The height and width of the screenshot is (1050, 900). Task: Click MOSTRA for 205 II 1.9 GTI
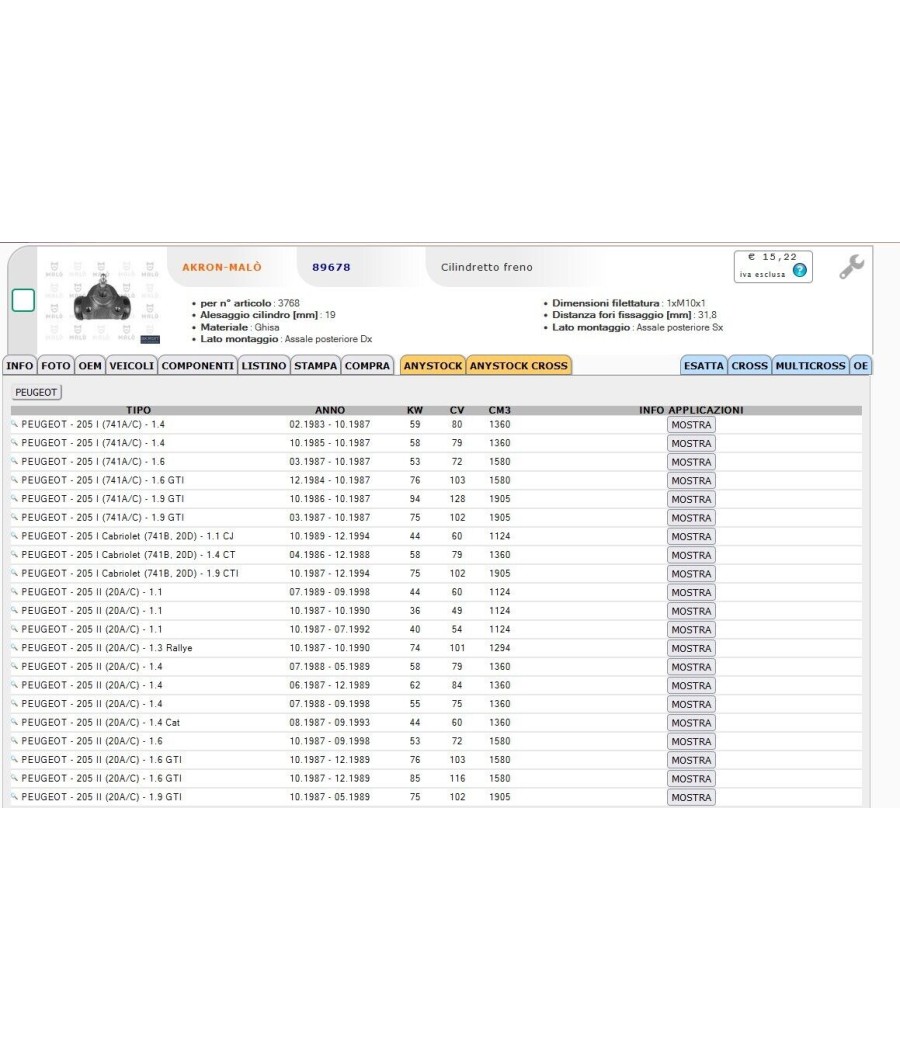point(691,798)
